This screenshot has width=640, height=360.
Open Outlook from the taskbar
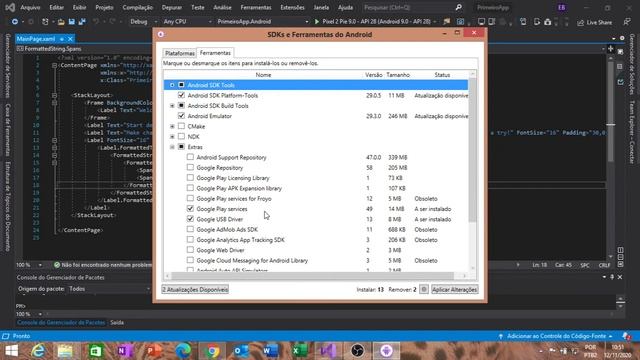click(241, 351)
